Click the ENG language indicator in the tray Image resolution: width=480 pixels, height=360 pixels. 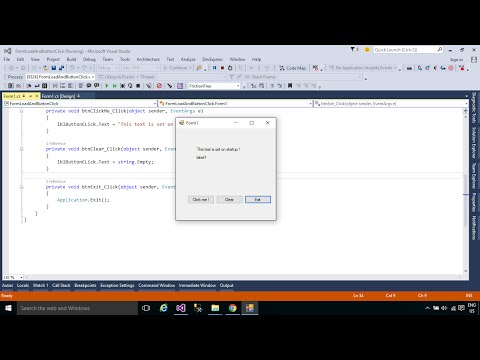coord(472,308)
